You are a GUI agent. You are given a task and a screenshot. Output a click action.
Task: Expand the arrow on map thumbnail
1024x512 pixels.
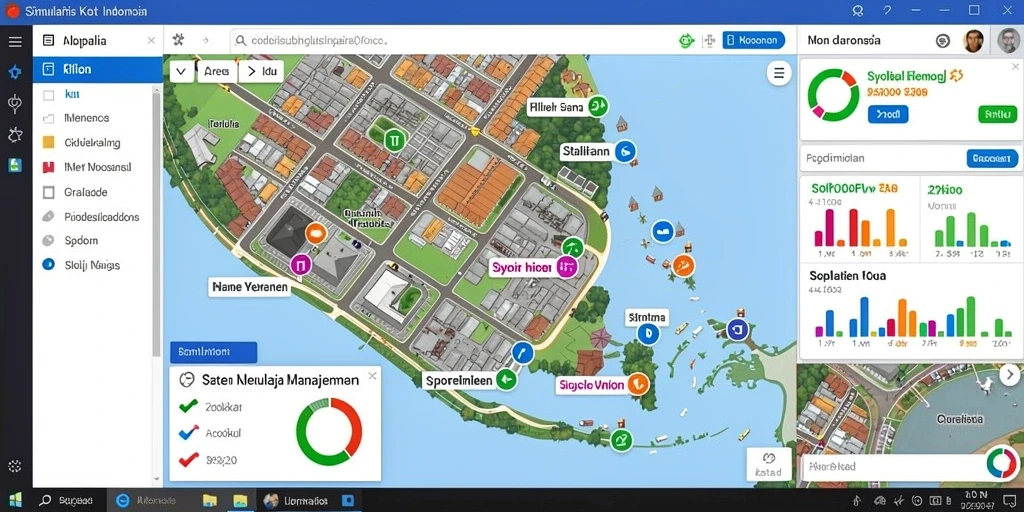[1010, 375]
